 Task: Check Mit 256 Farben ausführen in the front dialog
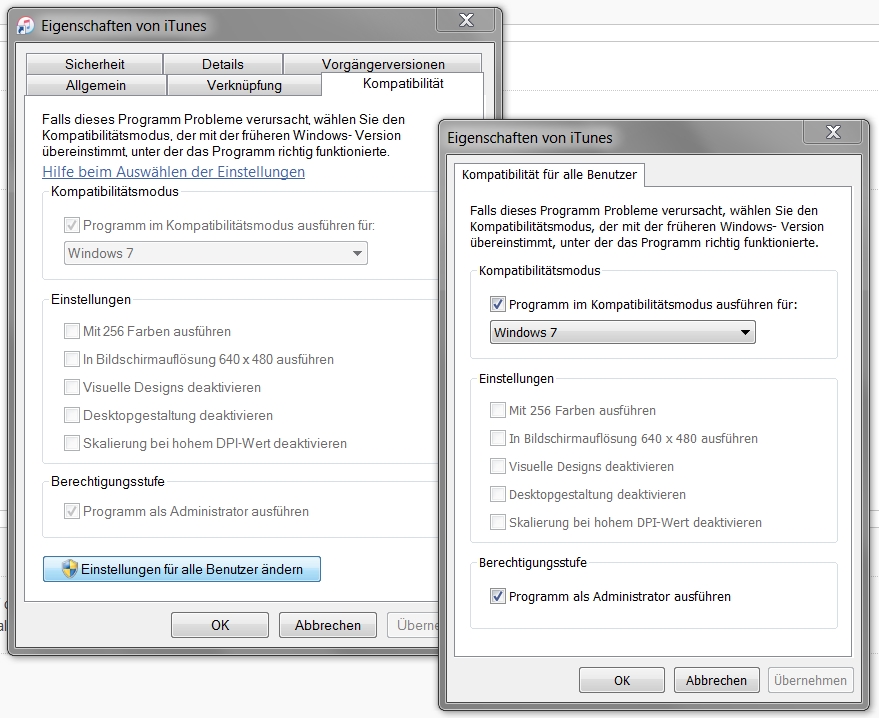click(x=497, y=410)
